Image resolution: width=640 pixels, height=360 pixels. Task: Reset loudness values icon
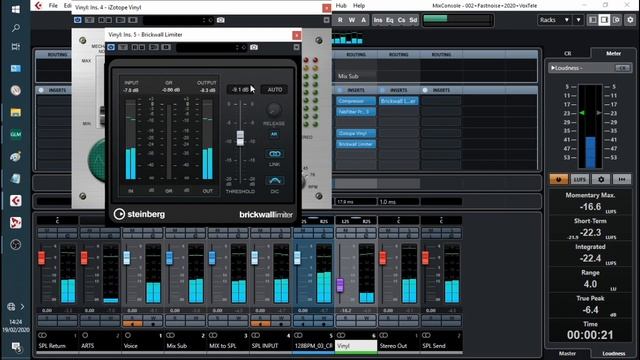(x=622, y=179)
